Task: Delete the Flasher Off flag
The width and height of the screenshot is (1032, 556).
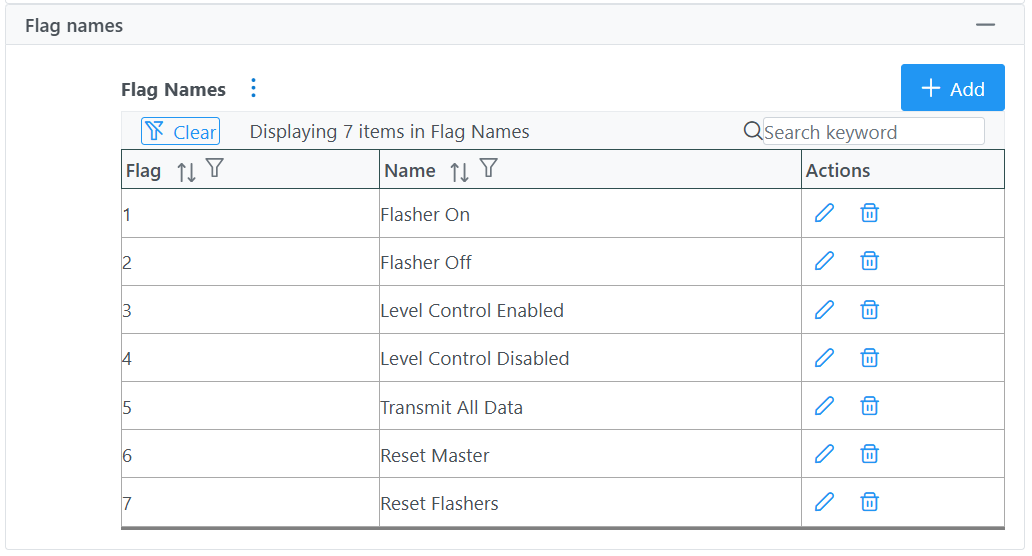Action: pyautogui.click(x=869, y=261)
